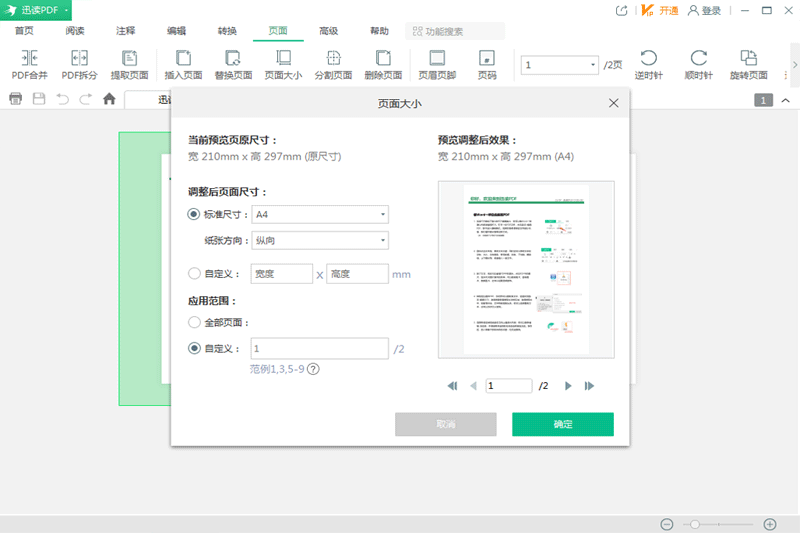Choose the 删除页面 delete page icon
This screenshot has height=533, width=800.
[x=383, y=58]
